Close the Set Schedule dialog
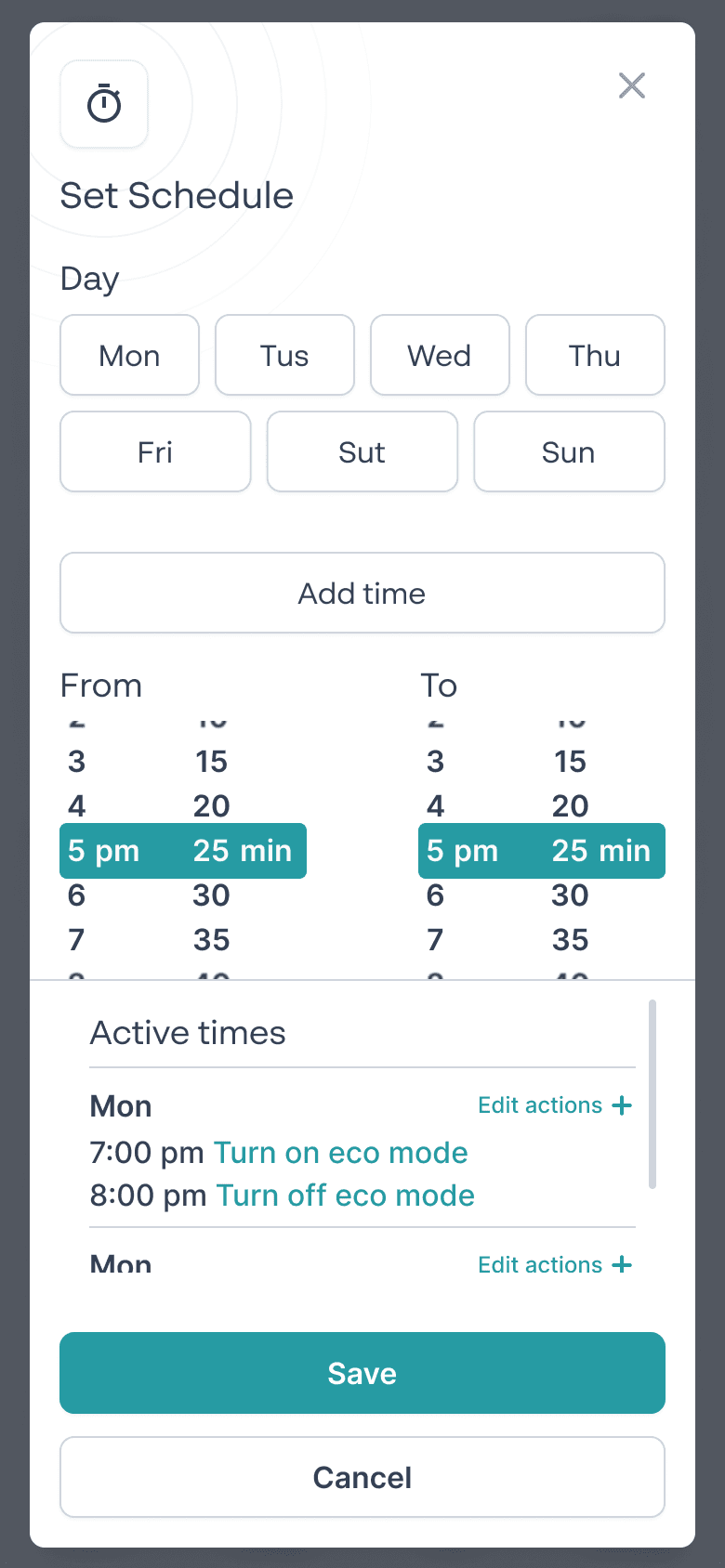Image resolution: width=725 pixels, height=1568 pixels. tap(632, 85)
